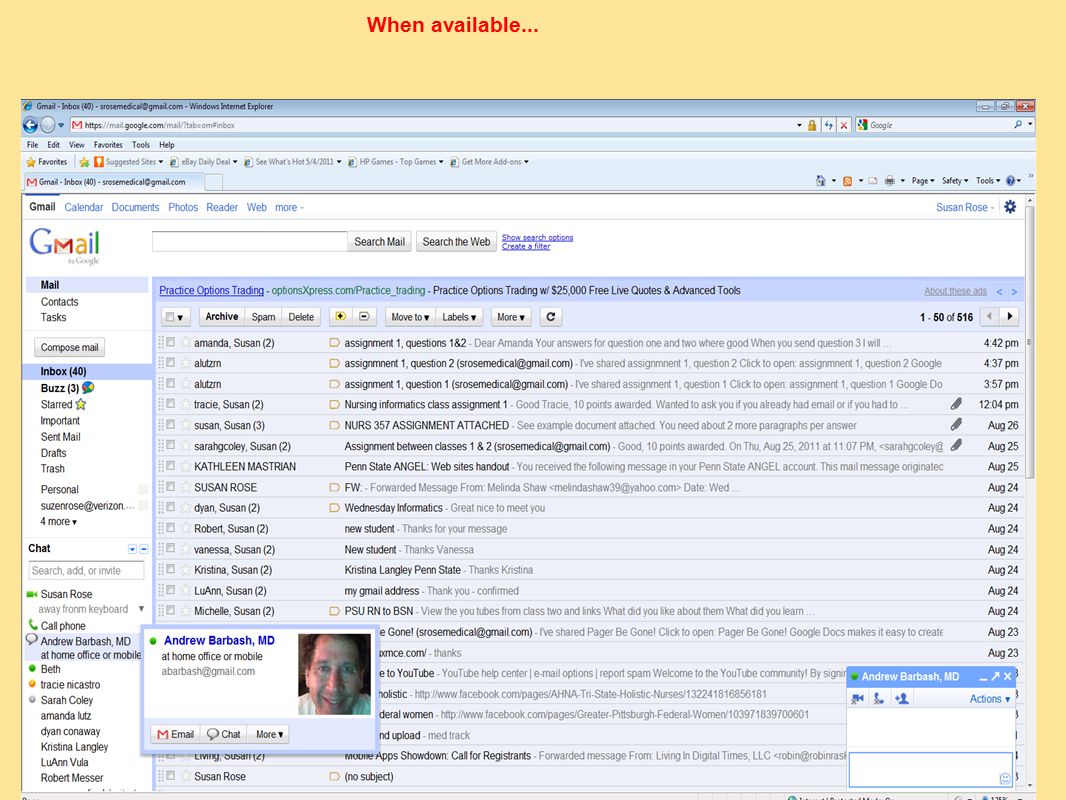
Task: Pop out the Andrew Barbash chat window
Action: pos(995,676)
